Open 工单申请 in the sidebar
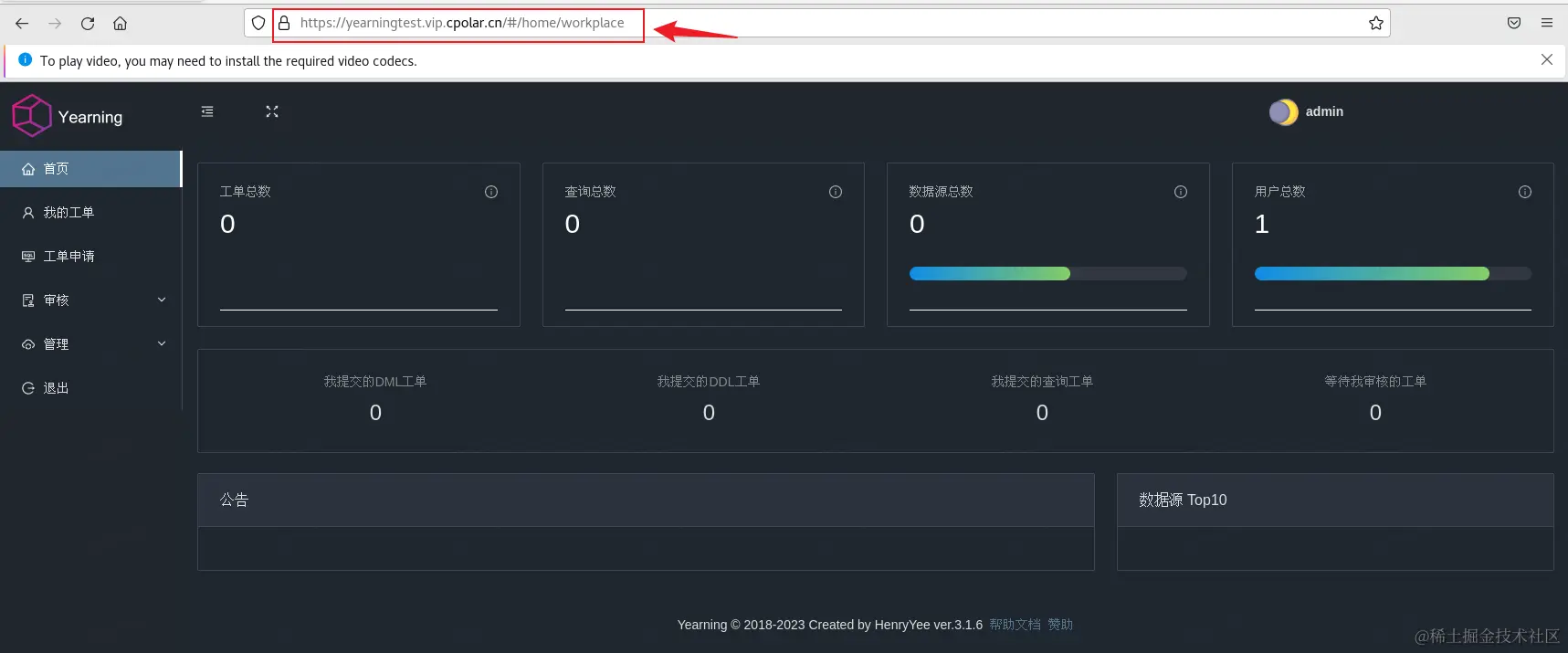This screenshot has height=653, width=1568. point(90,257)
